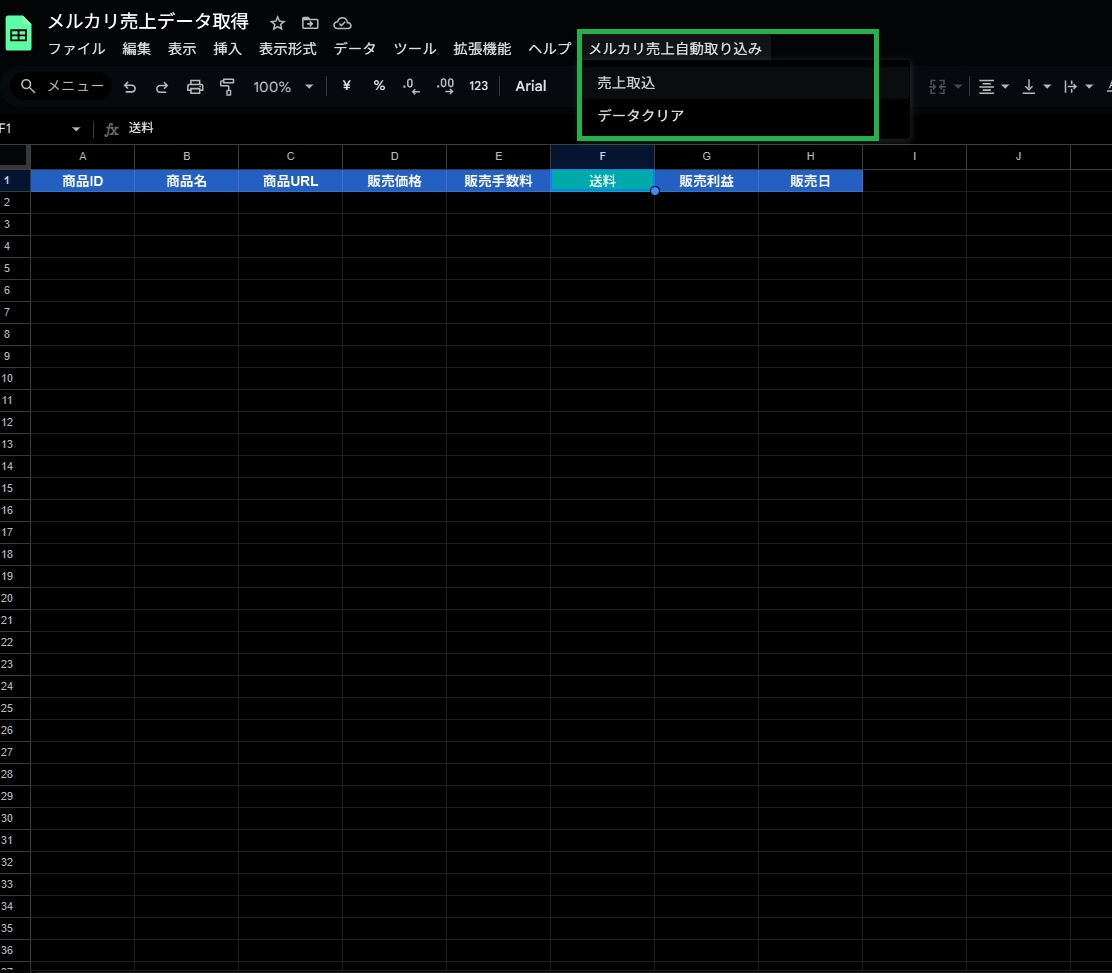Image resolution: width=1112 pixels, height=973 pixels.
Task: Decrease decimal places
Action: [411, 87]
